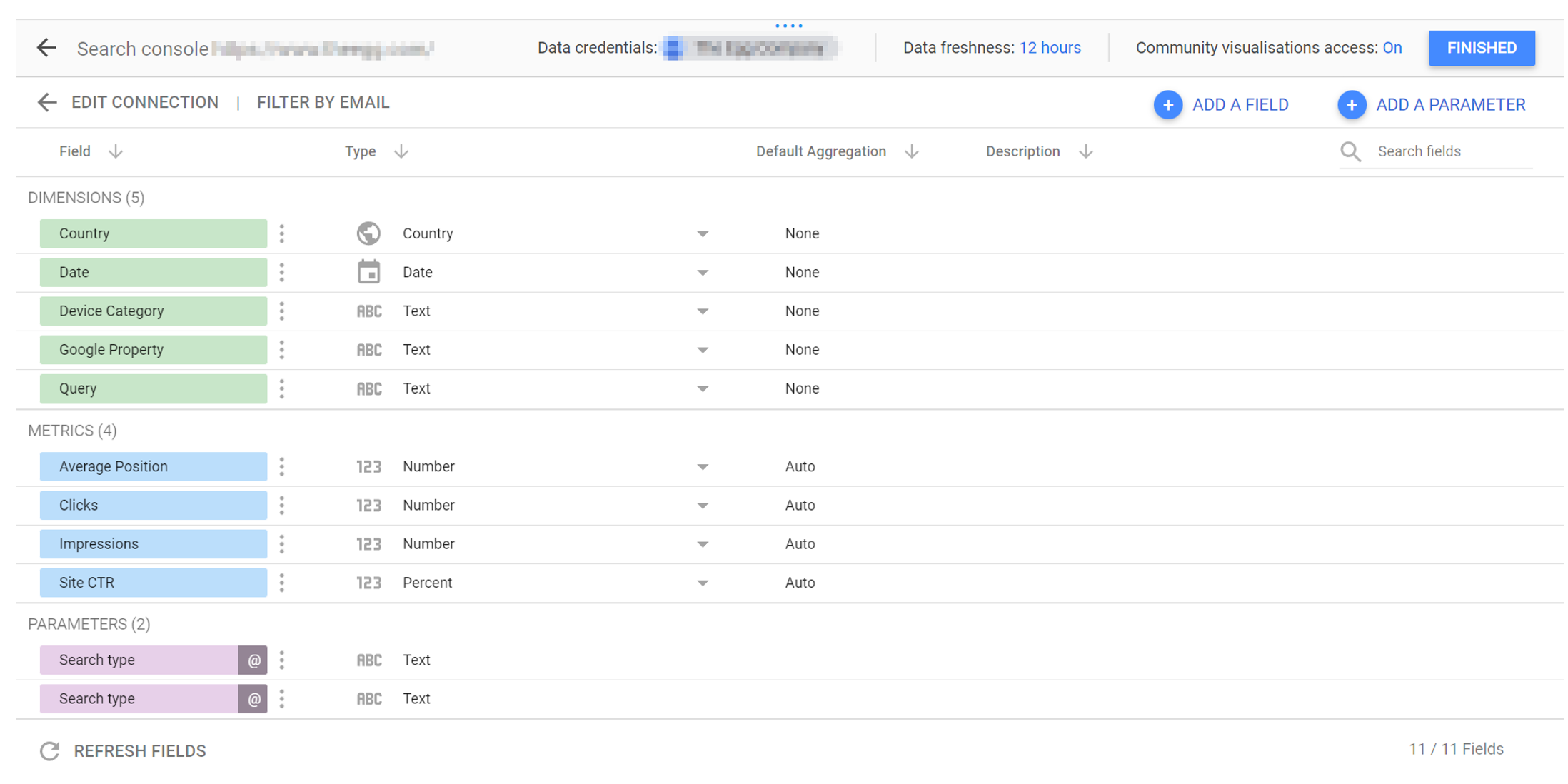Open the type dropdown for Country
Image resolution: width=1568 pixels, height=784 pixels.
703,234
